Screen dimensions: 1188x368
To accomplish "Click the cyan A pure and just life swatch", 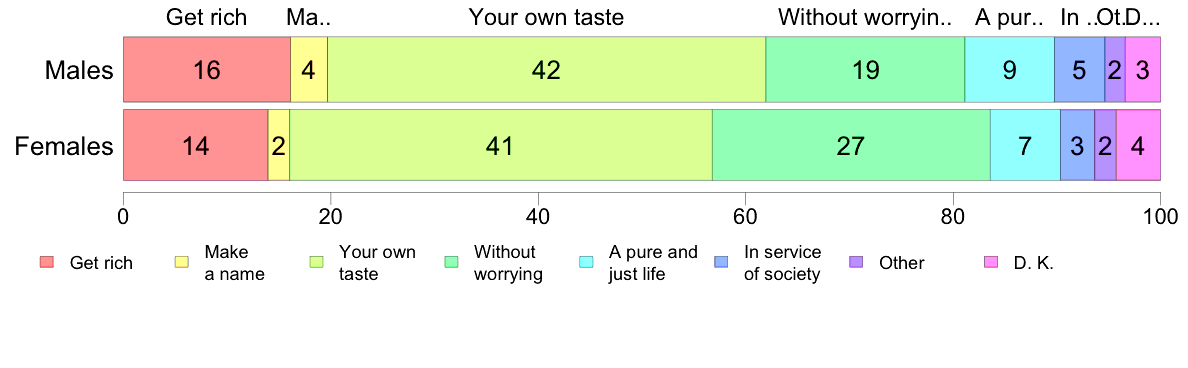I will tap(588, 263).
